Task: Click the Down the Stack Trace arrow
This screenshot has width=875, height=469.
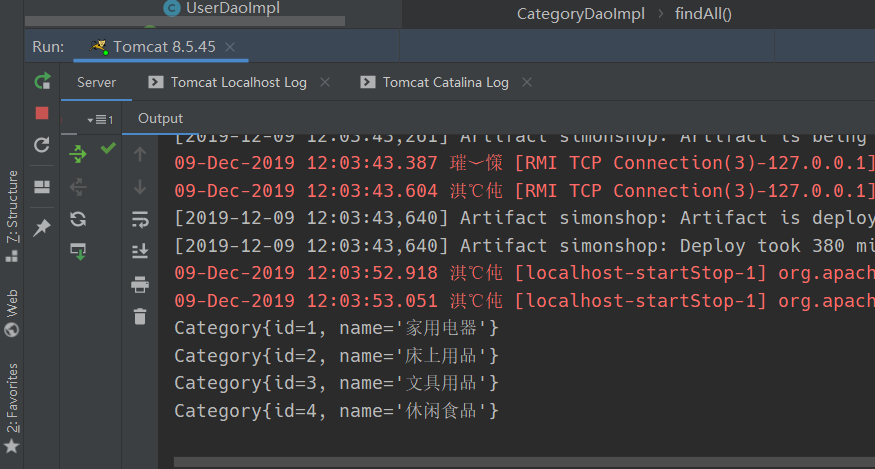Action: point(140,187)
